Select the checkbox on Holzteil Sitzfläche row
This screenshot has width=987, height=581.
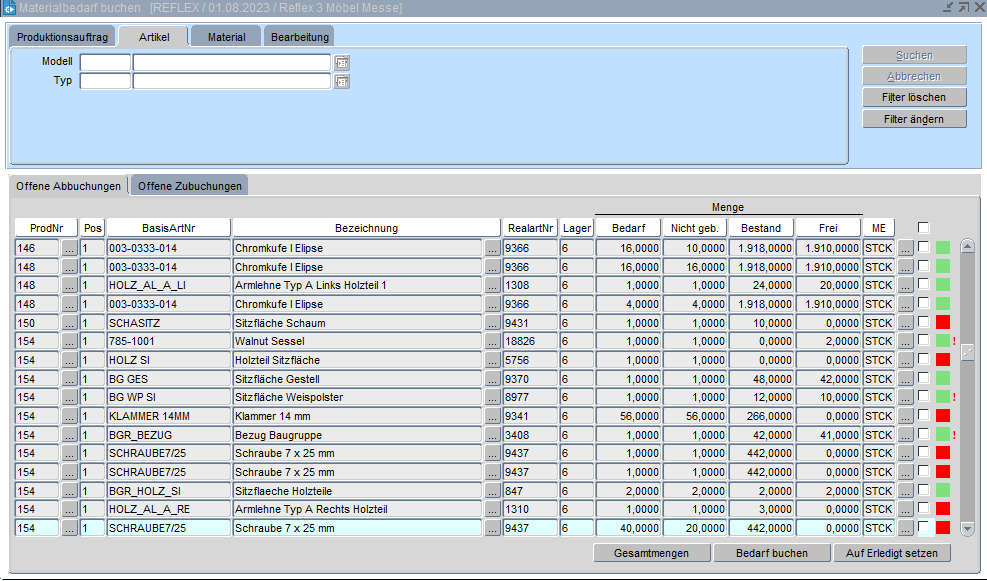[923, 360]
